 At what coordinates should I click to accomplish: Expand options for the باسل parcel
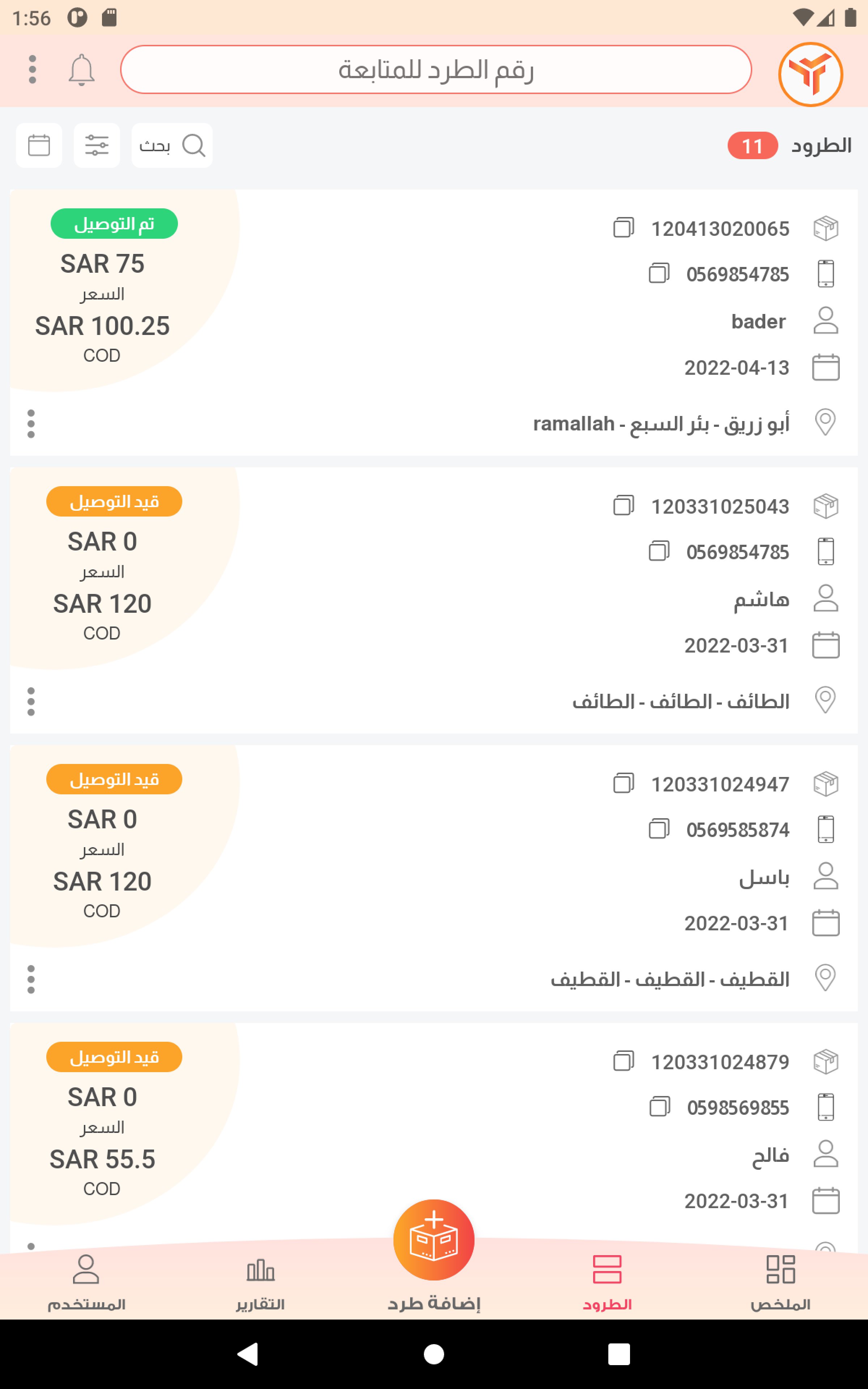click(31, 979)
